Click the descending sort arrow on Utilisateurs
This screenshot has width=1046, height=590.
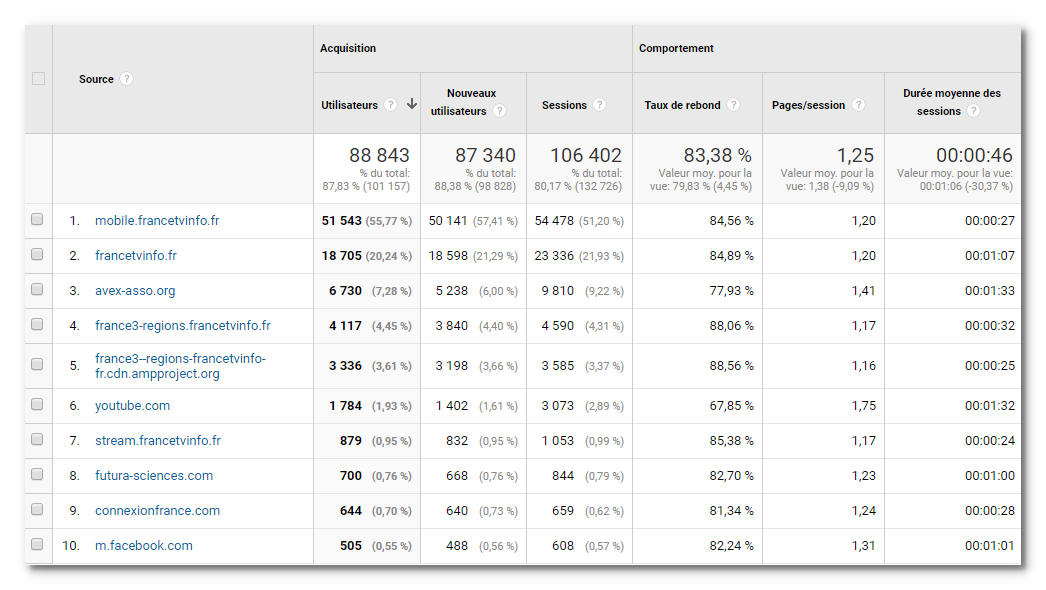coord(412,103)
